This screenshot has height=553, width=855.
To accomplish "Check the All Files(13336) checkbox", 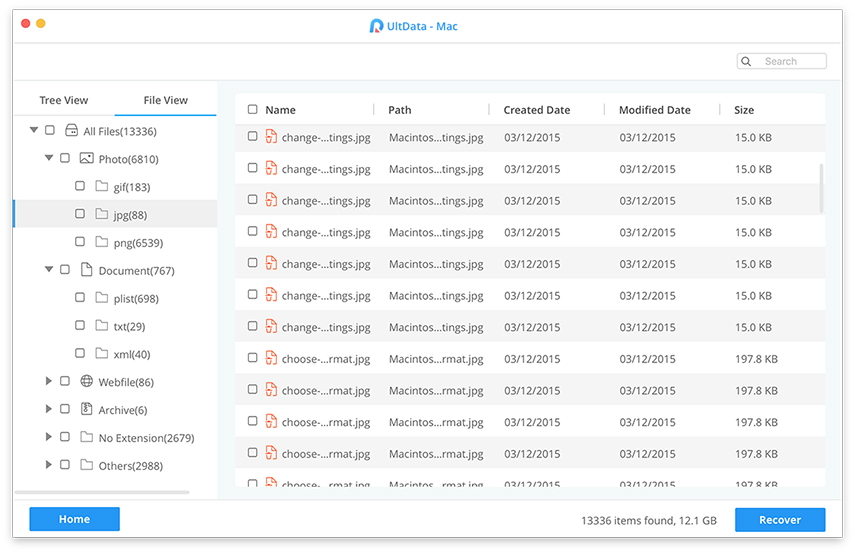I will point(50,130).
